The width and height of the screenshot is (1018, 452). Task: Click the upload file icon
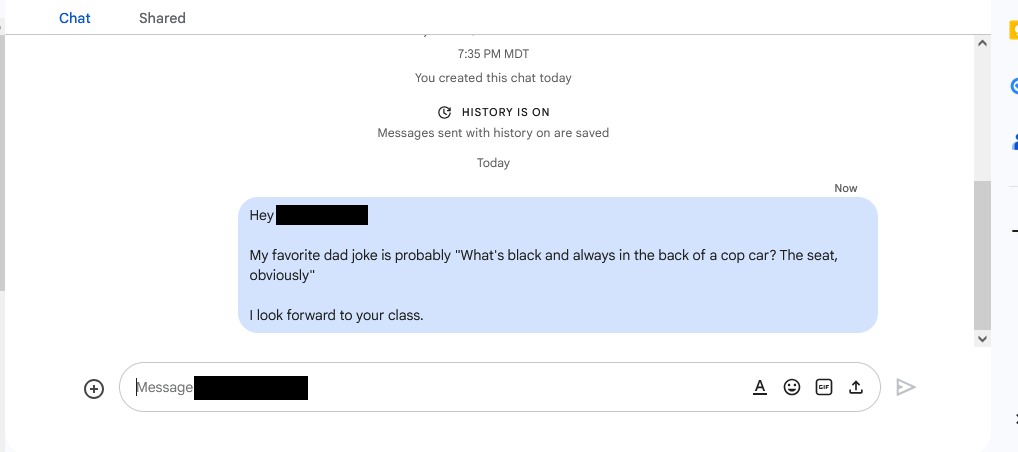[856, 387]
